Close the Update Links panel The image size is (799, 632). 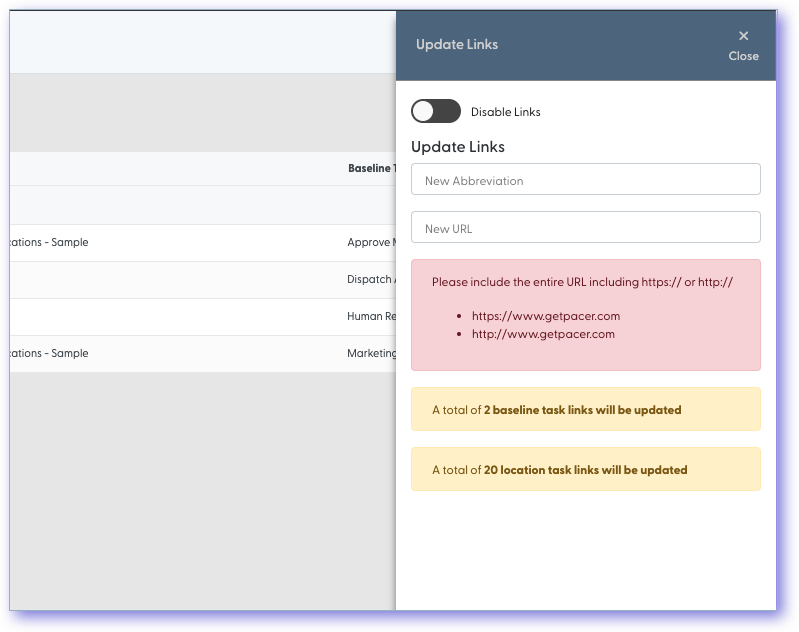(743, 45)
